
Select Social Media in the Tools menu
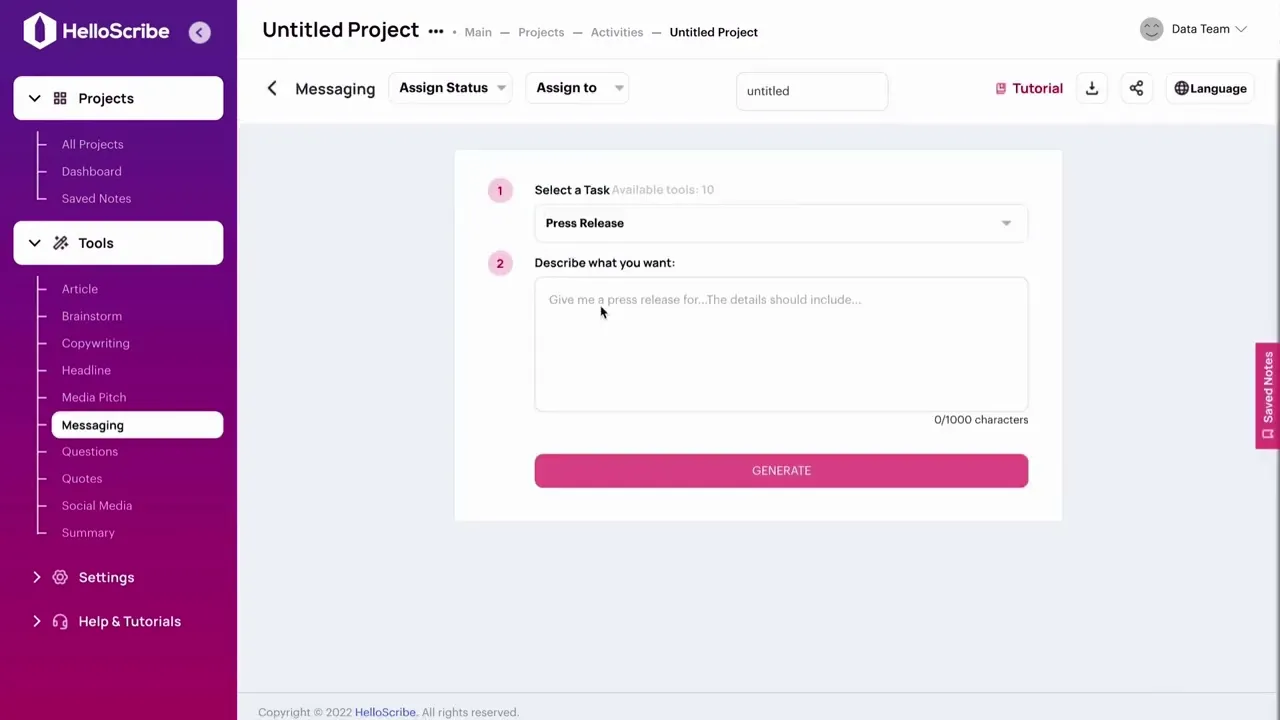[x=97, y=505]
